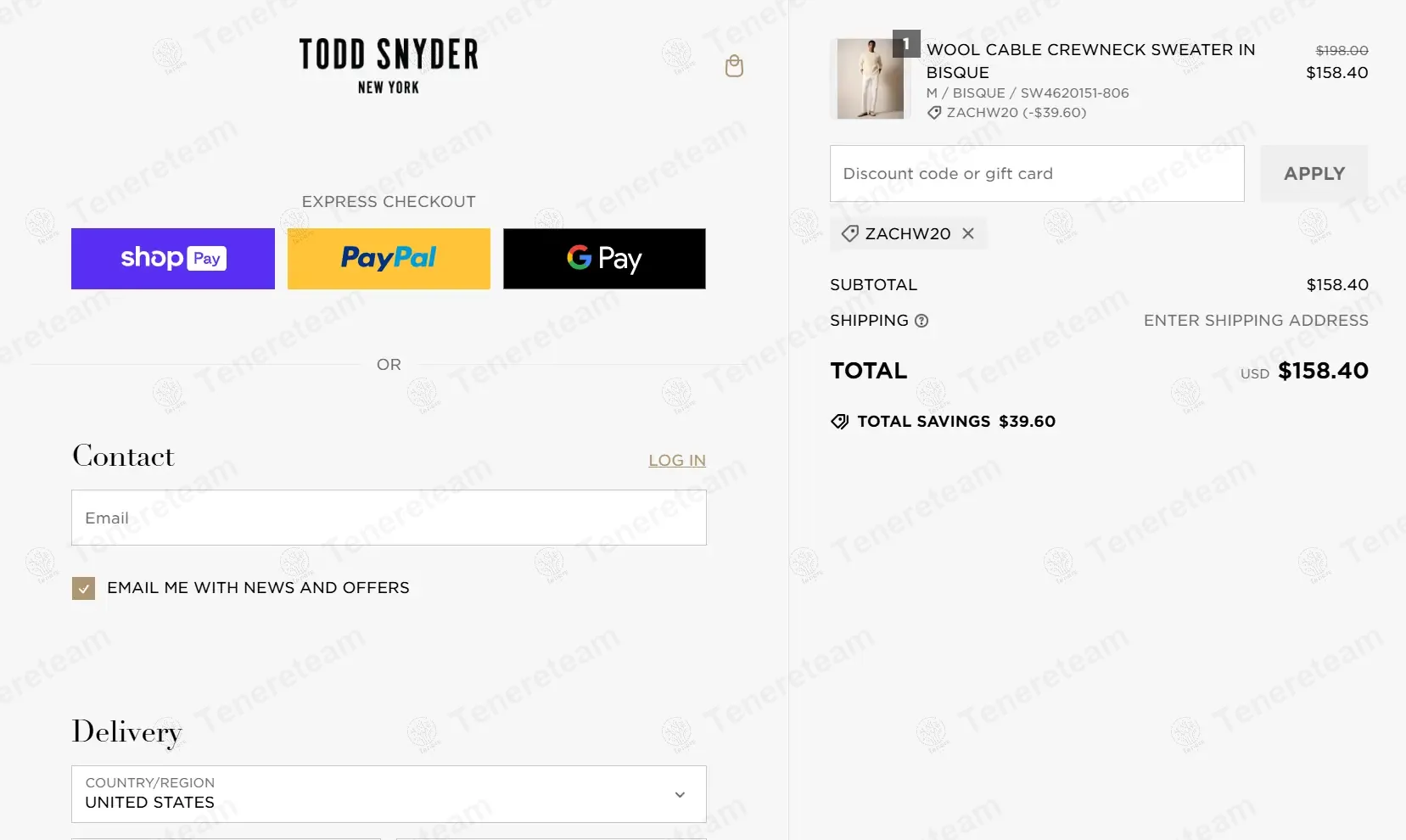
Task: Open the Log In link
Action: (677, 460)
